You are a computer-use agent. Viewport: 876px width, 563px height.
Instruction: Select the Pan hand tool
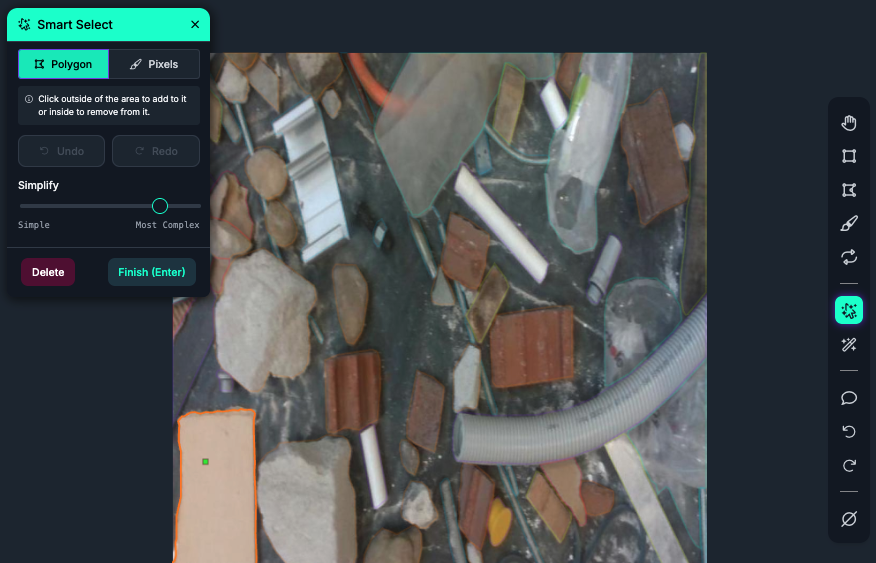click(849, 123)
